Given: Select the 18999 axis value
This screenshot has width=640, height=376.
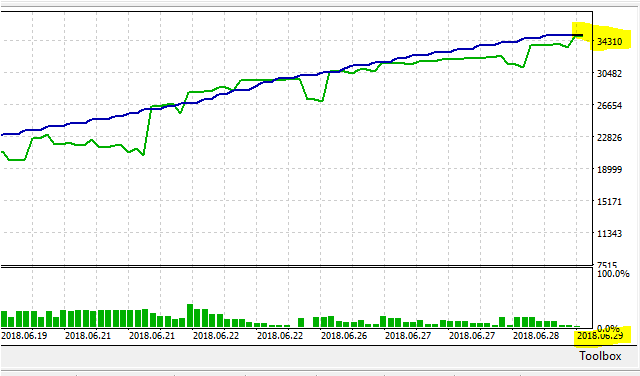Looking at the screenshot, I should [610, 169].
